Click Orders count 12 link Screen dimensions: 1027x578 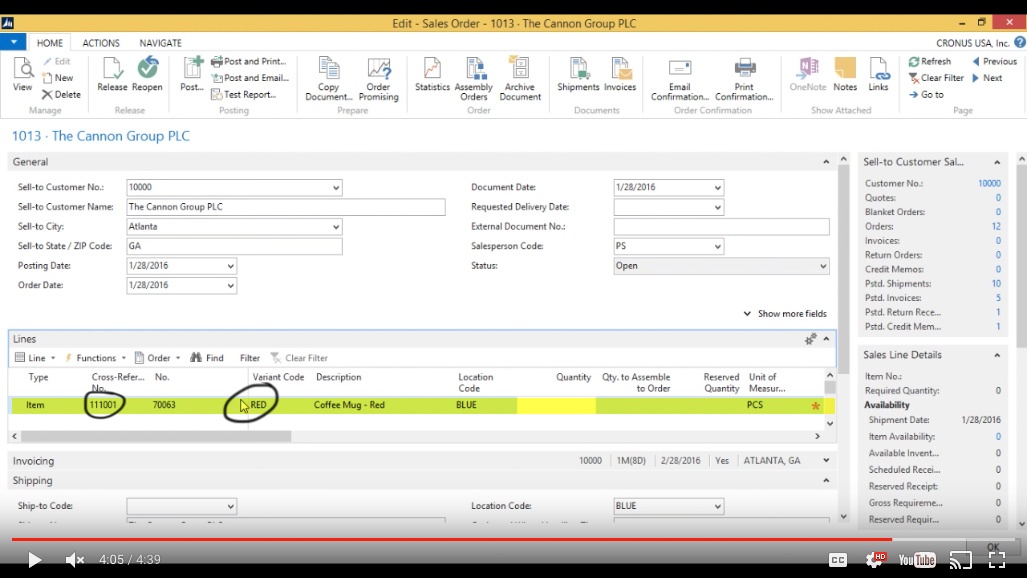(x=996, y=226)
